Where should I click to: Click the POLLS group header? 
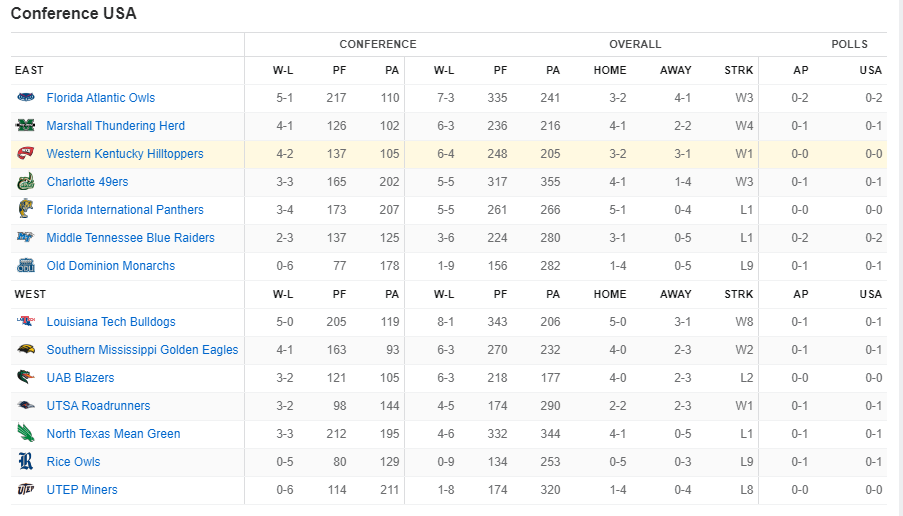click(x=849, y=44)
